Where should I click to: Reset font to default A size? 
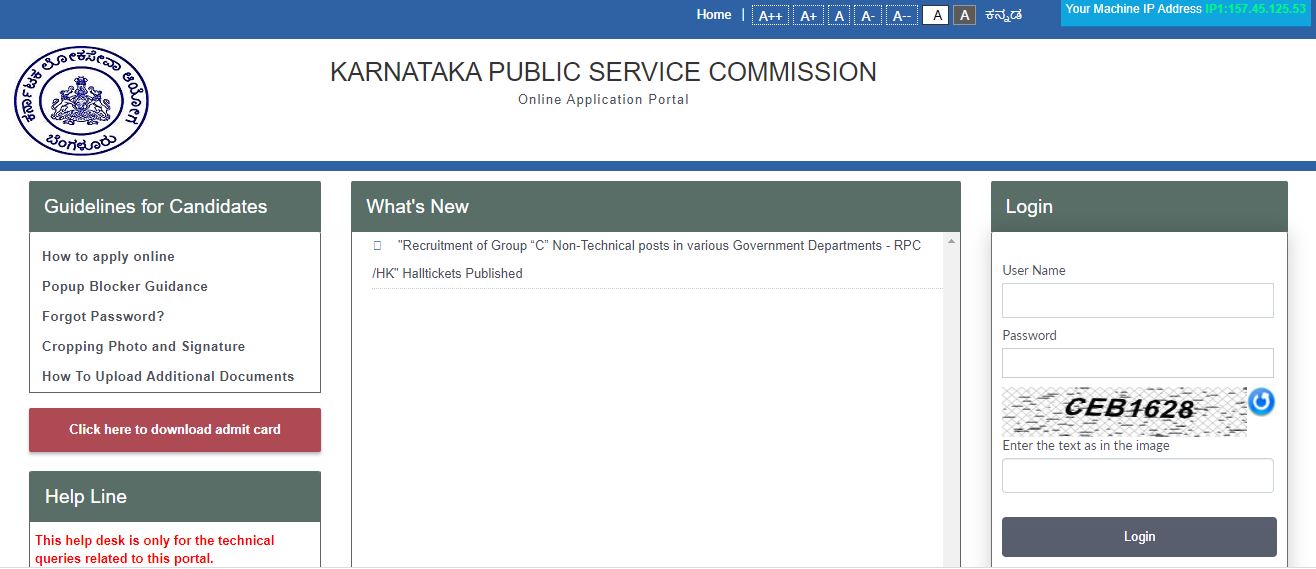click(x=840, y=16)
